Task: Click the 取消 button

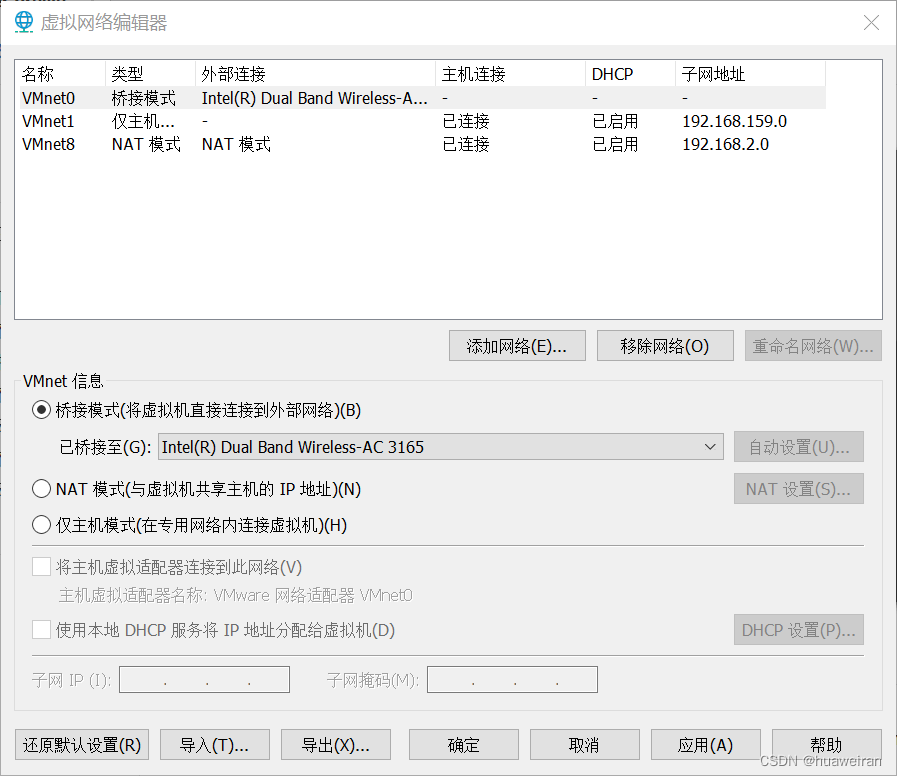Action: tap(585, 745)
